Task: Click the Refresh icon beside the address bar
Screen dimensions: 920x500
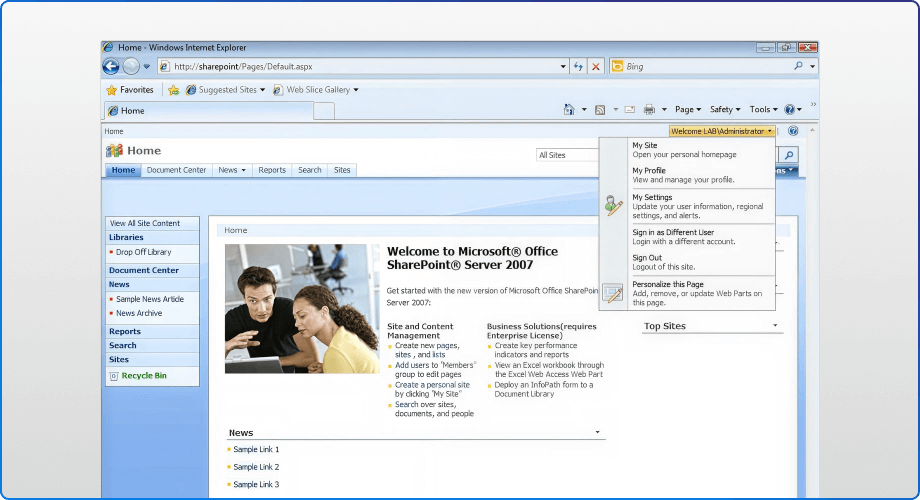Action: tap(578, 66)
